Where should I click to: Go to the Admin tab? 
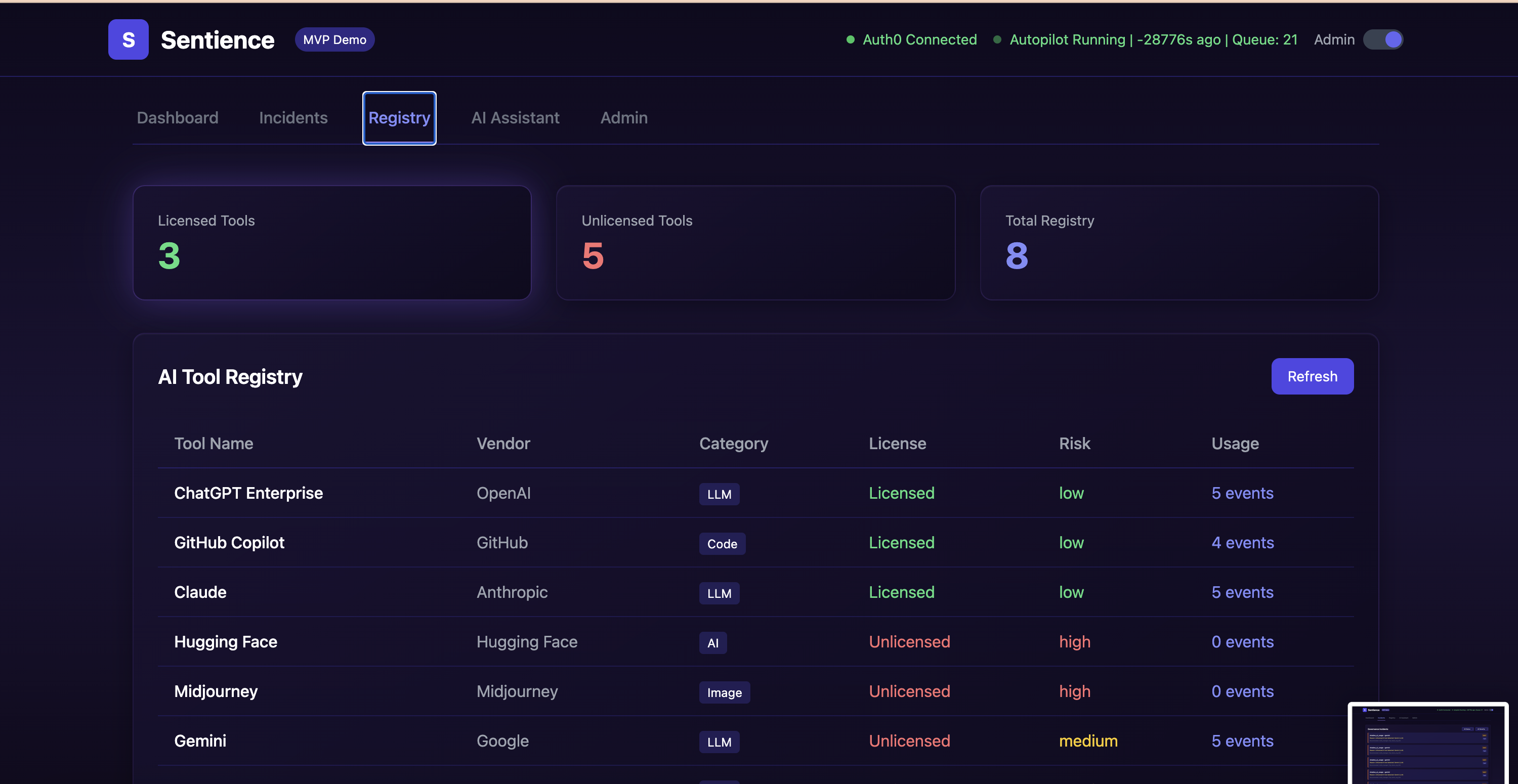pos(623,118)
